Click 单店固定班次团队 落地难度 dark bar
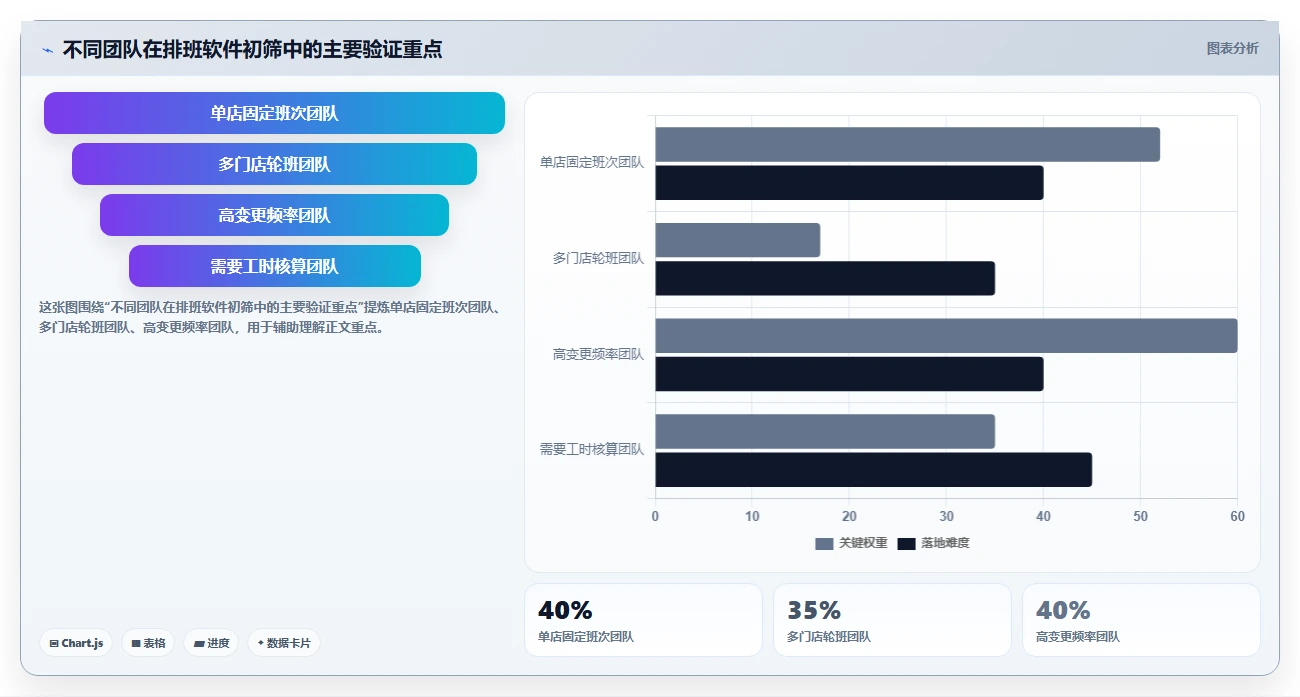The height and width of the screenshot is (697, 1300). (x=849, y=183)
